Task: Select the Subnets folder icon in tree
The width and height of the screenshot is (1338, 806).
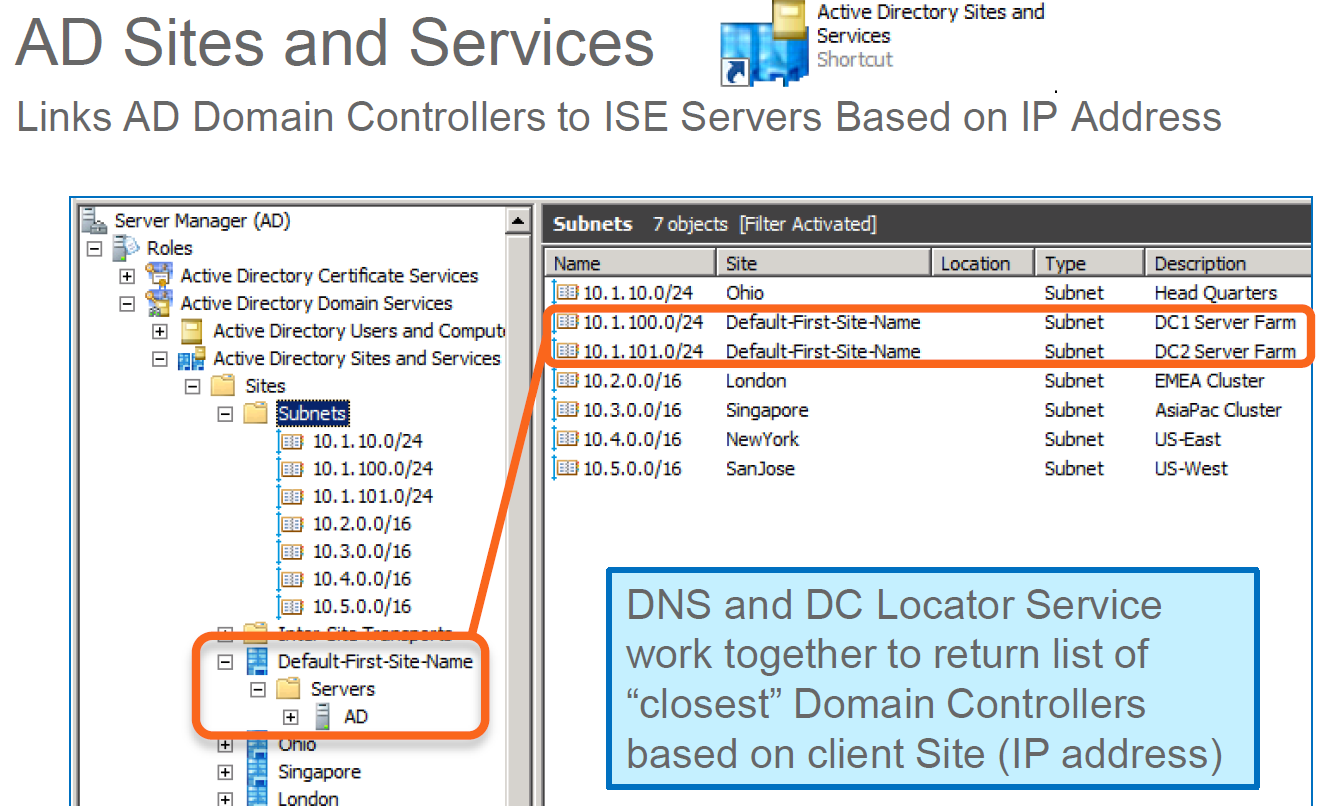Action: [x=256, y=413]
